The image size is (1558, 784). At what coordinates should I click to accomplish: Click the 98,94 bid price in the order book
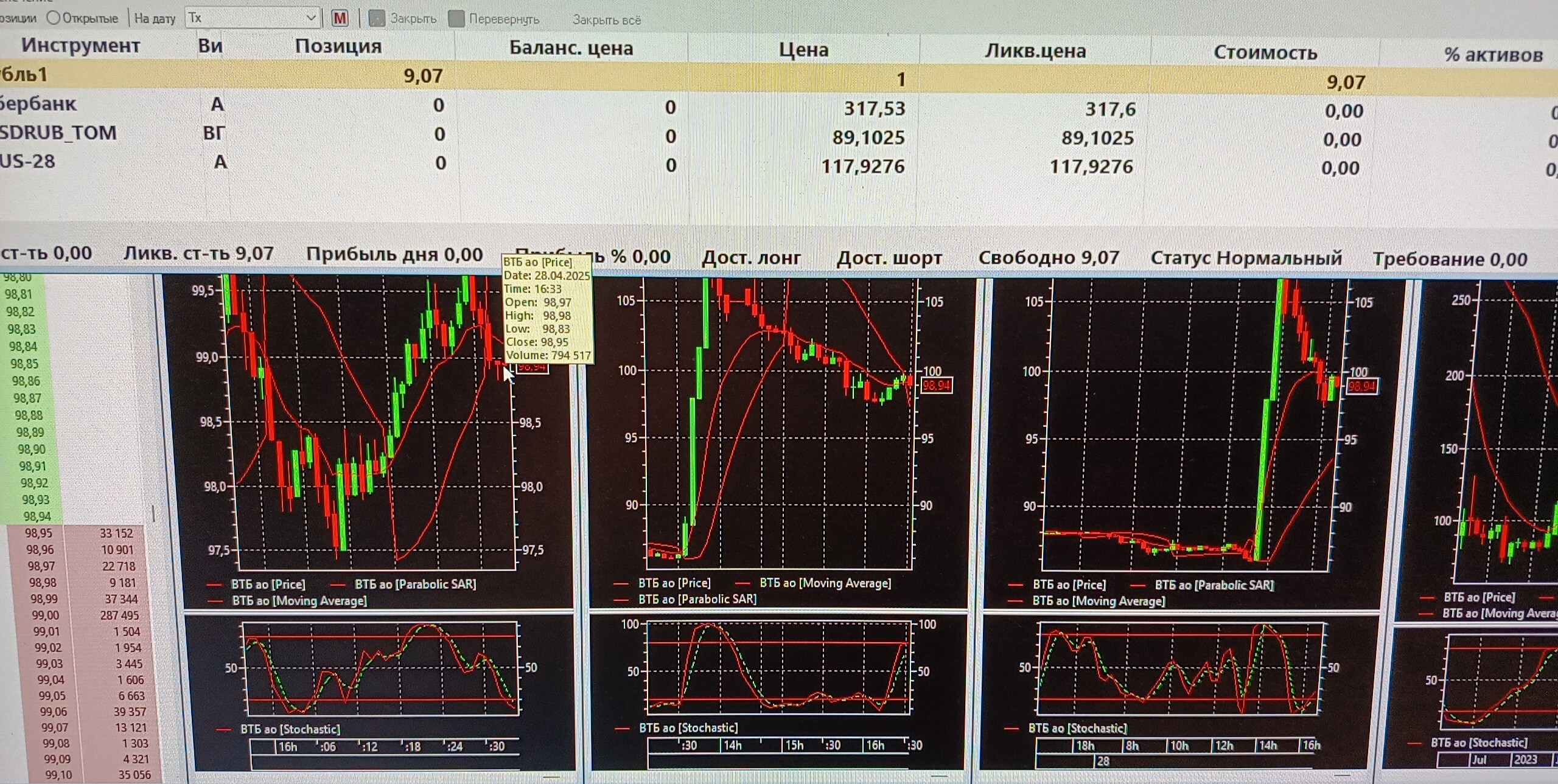(x=37, y=516)
